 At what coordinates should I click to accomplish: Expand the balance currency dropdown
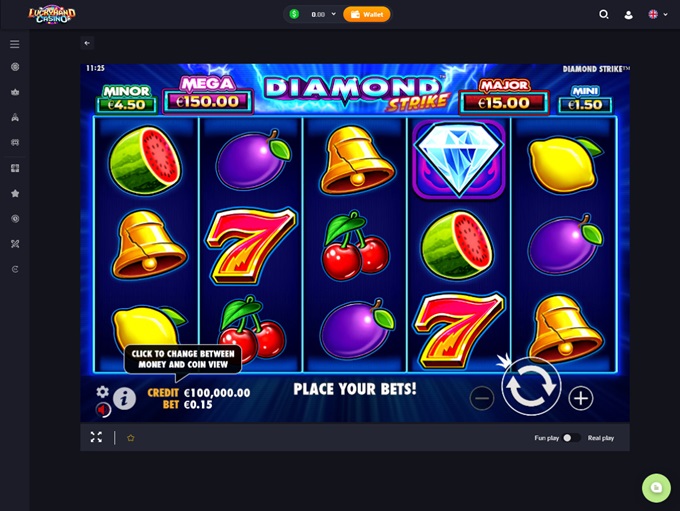pyautogui.click(x=333, y=14)
